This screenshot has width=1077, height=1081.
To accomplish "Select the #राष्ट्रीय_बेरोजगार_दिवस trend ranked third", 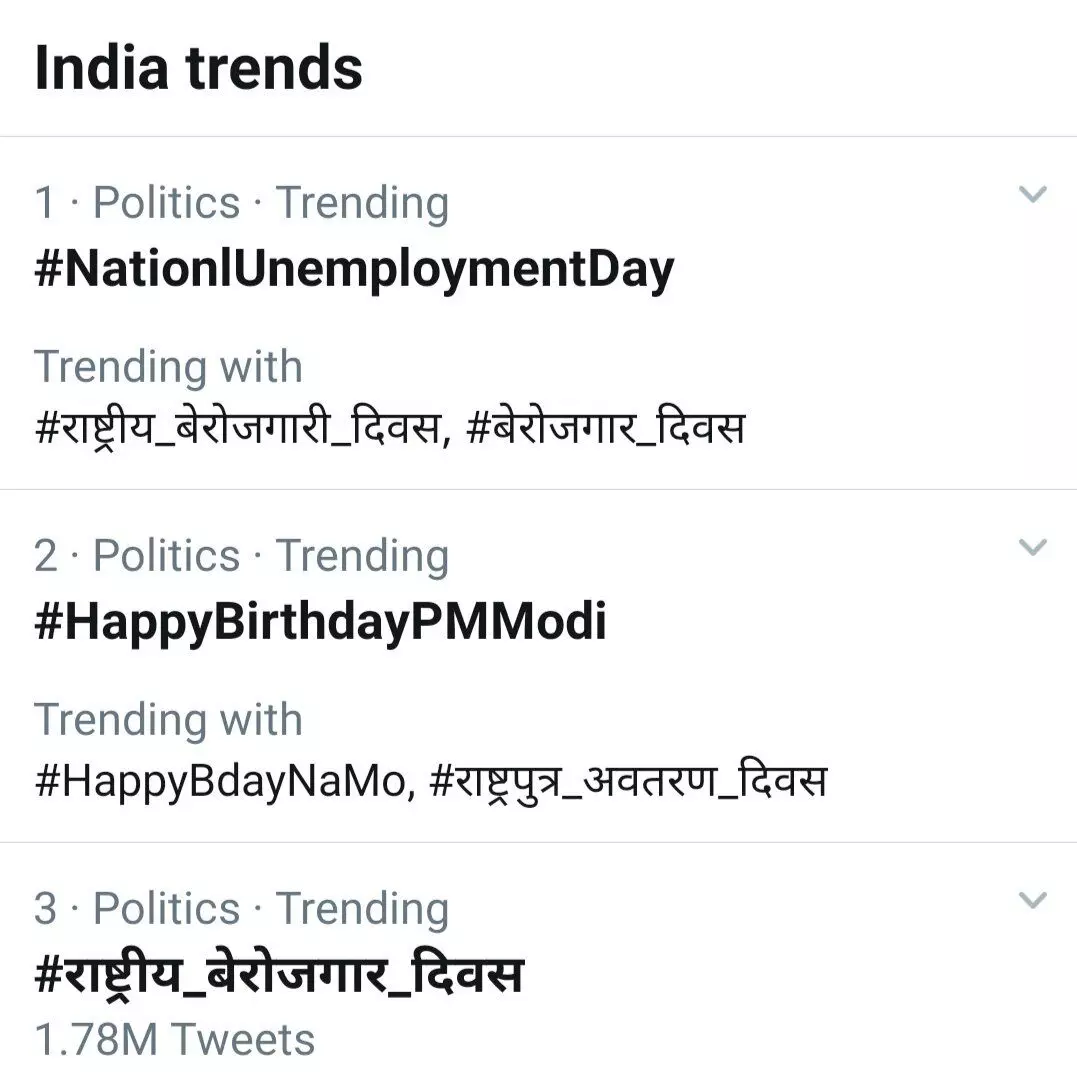I will (x=278, y=975).
